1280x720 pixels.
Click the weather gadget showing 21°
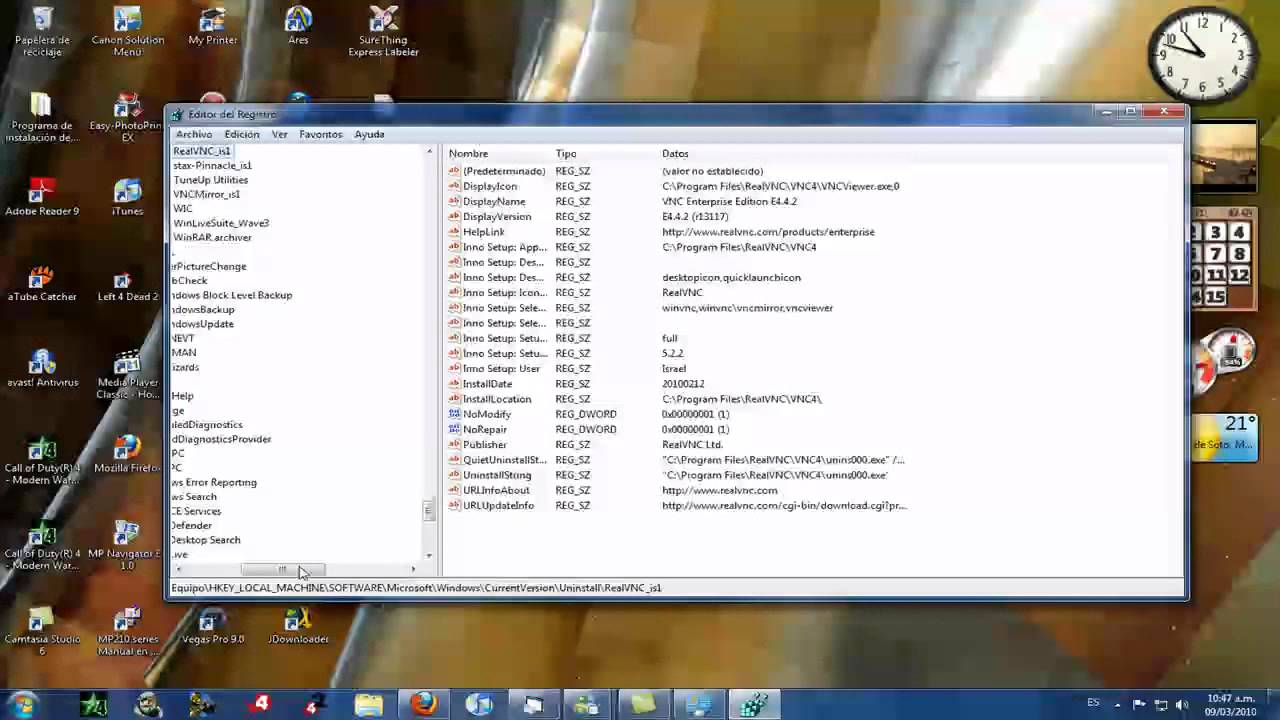click(1223, 438)
